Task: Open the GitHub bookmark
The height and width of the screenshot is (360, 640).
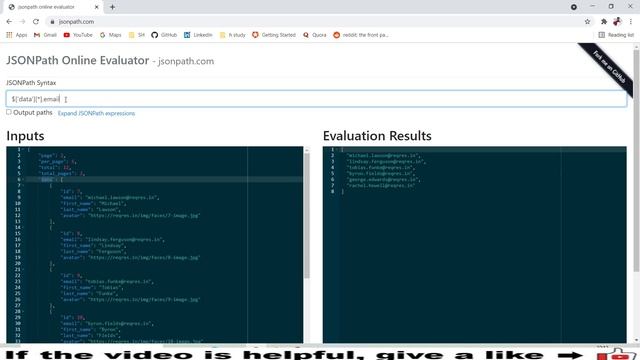Action: [x=164, y=35]
